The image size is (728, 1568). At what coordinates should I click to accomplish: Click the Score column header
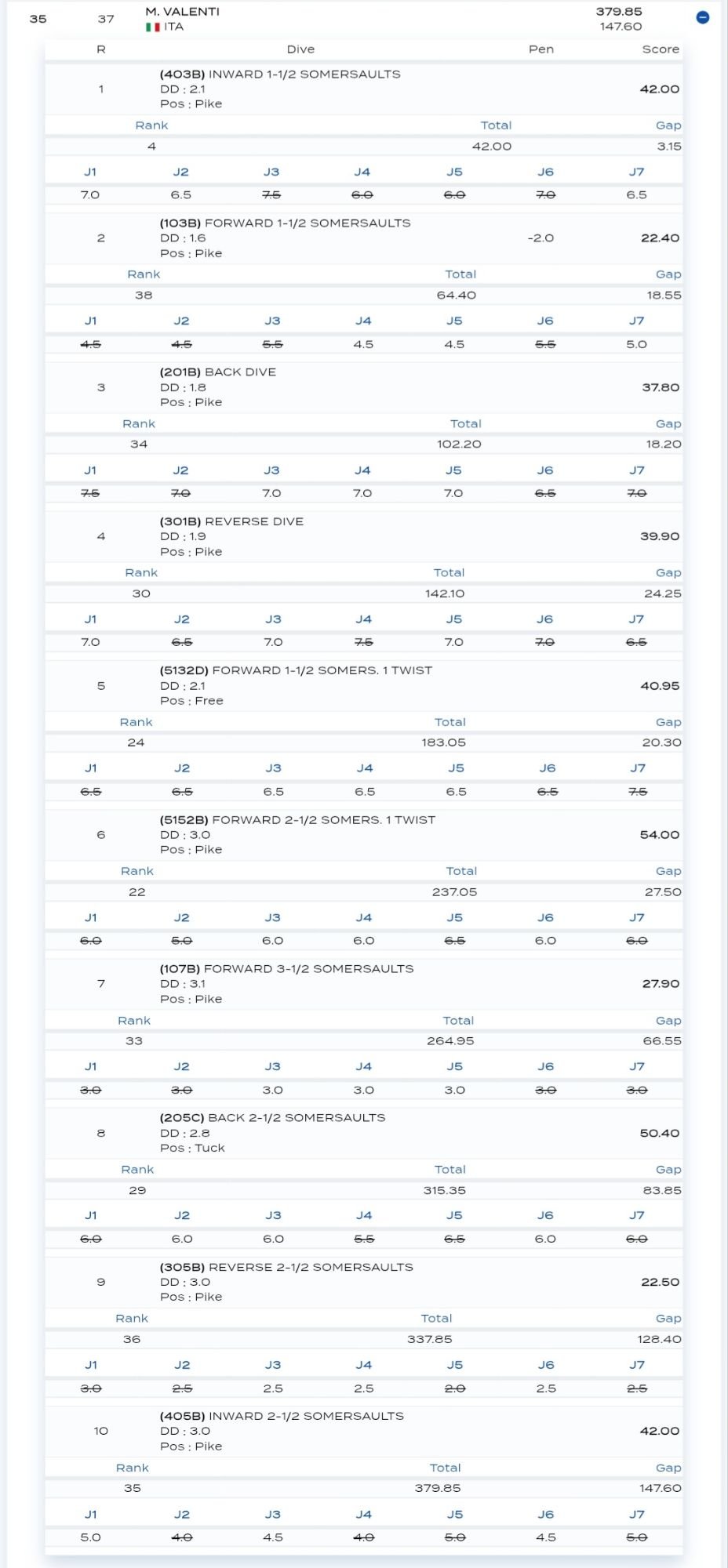(x=661, y=49)
